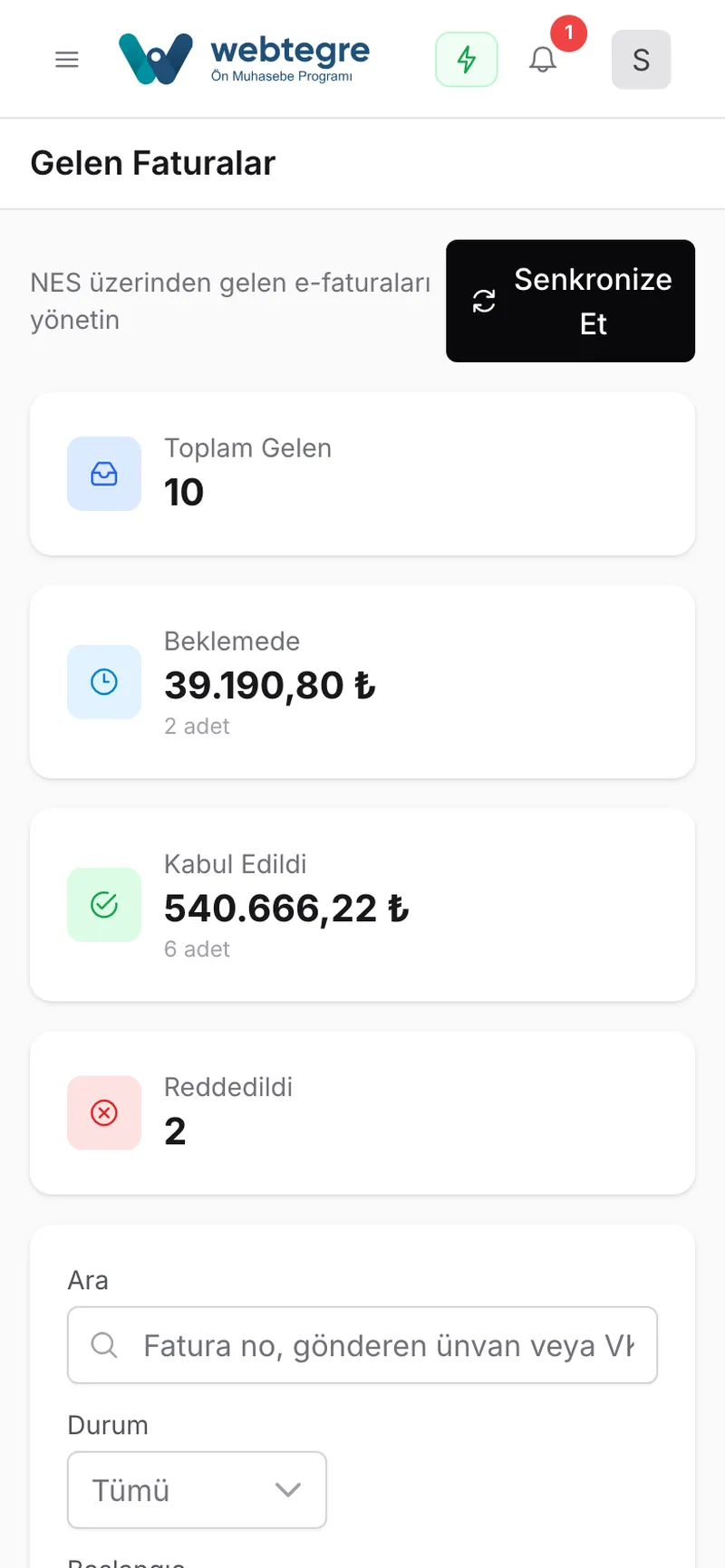
Task: Click the red notification badge showing 1
Action: click(569, 33)
